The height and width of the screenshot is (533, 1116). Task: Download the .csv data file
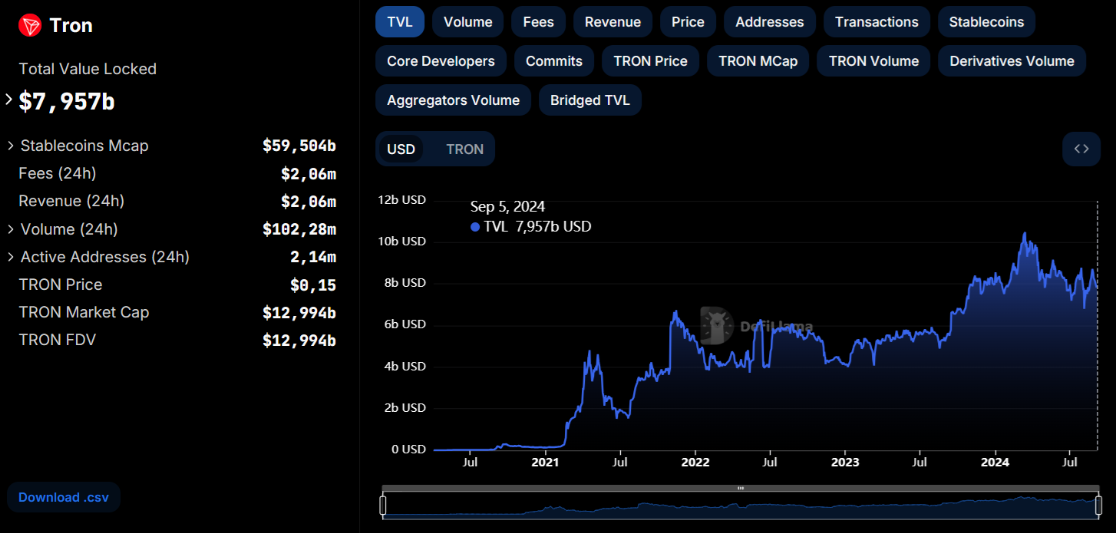pyautogui.click(x=64, y=497)
